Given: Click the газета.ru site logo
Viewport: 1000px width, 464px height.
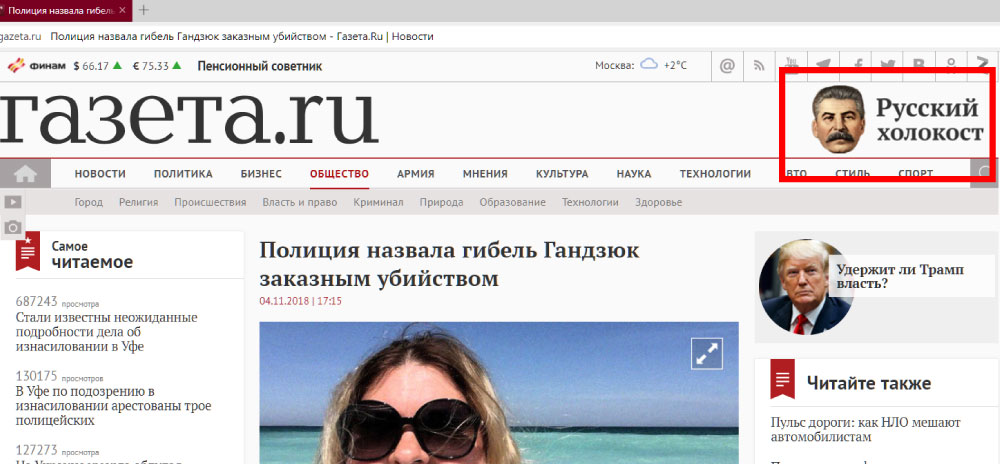Looking at the screenshot, I should [189, 119].
